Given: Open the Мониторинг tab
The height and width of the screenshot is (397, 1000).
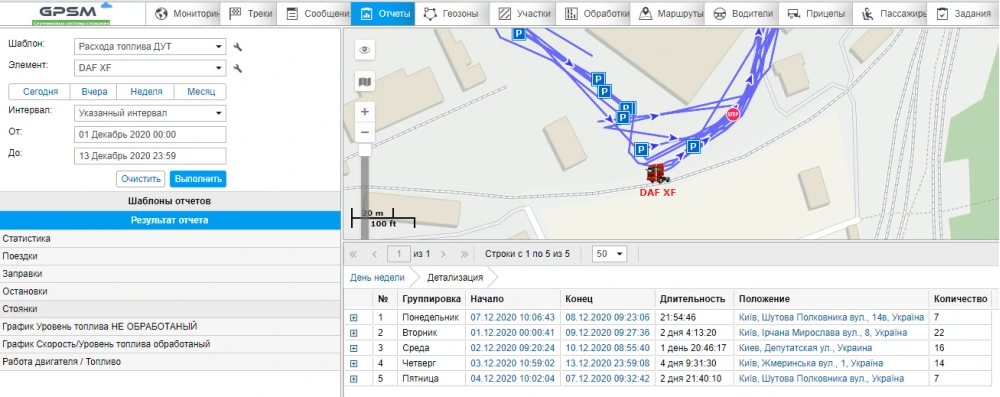Looking at the screenshot, I should (182, 13).
